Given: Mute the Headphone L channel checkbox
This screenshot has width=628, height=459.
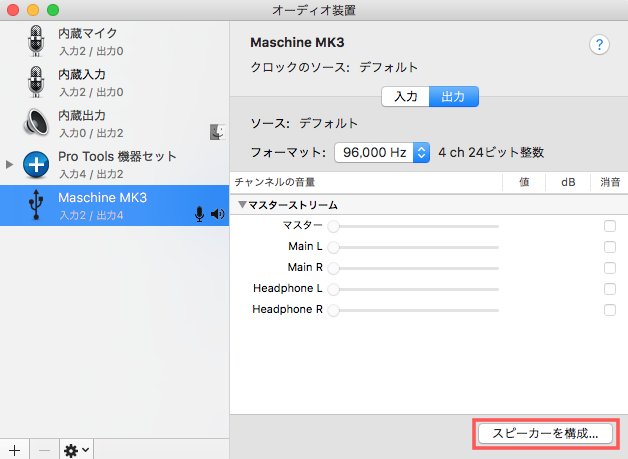Looking at the screenshot, I should pos(610,289).
